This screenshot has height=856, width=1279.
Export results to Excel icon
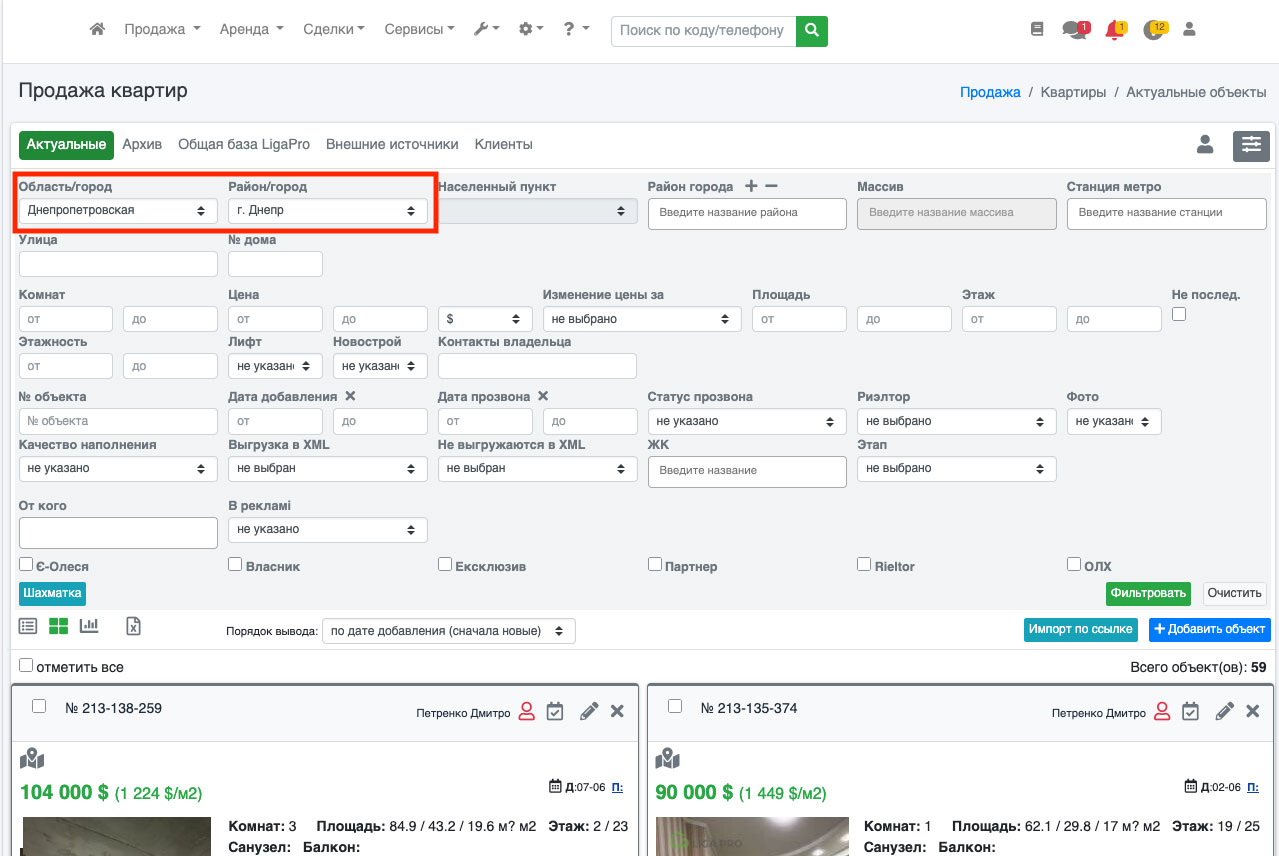[x=133, y=626]
